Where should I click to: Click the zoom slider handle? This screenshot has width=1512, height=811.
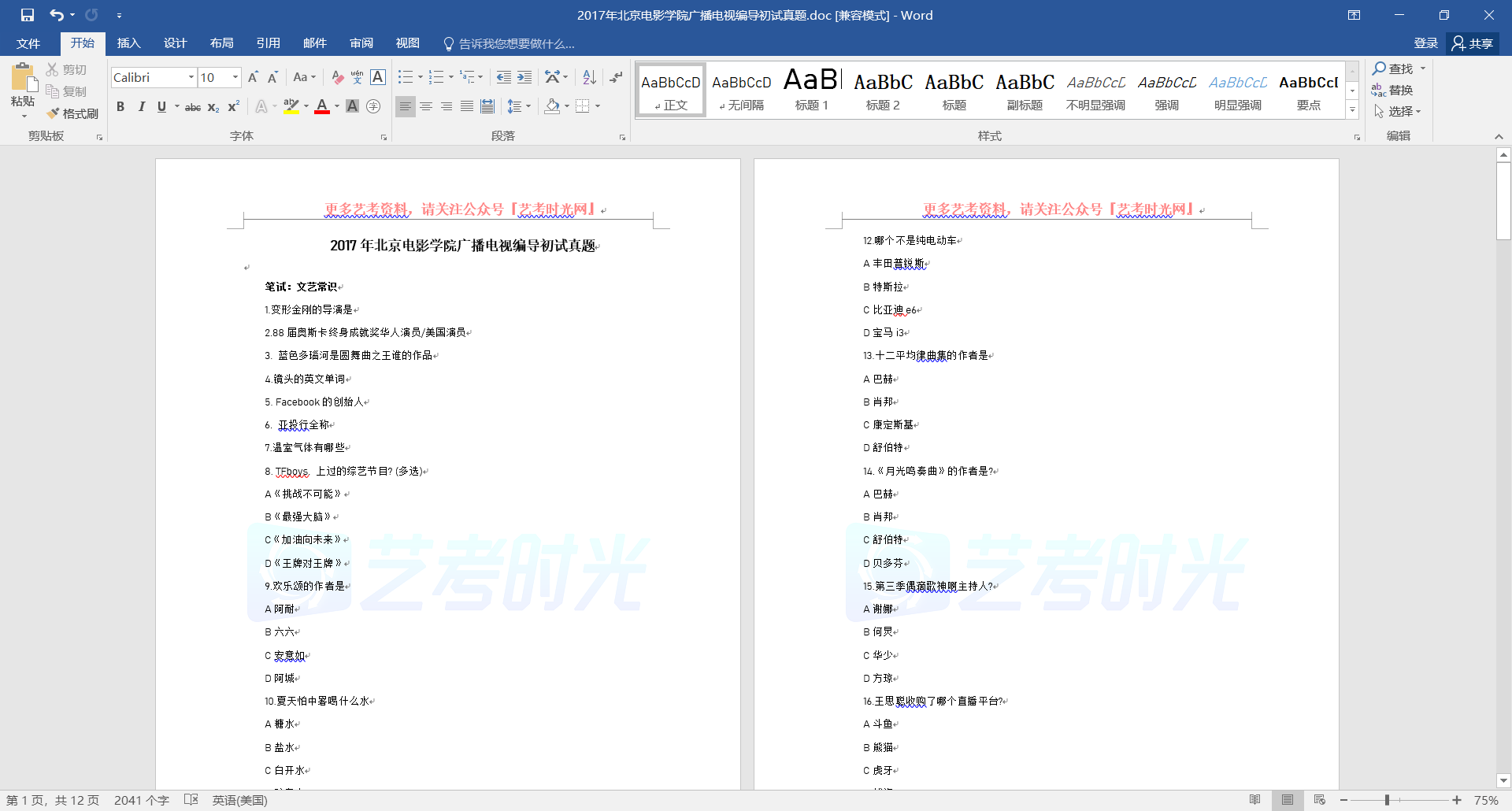tap(1387, 800)
